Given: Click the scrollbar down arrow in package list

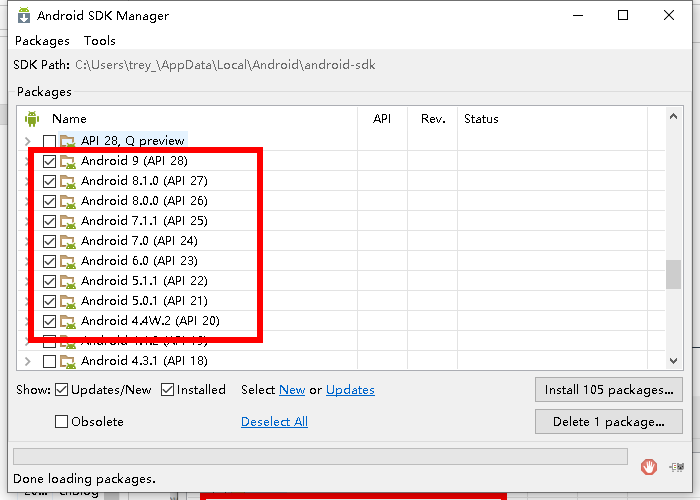Looking at the screenshot, I should [674, 360].
